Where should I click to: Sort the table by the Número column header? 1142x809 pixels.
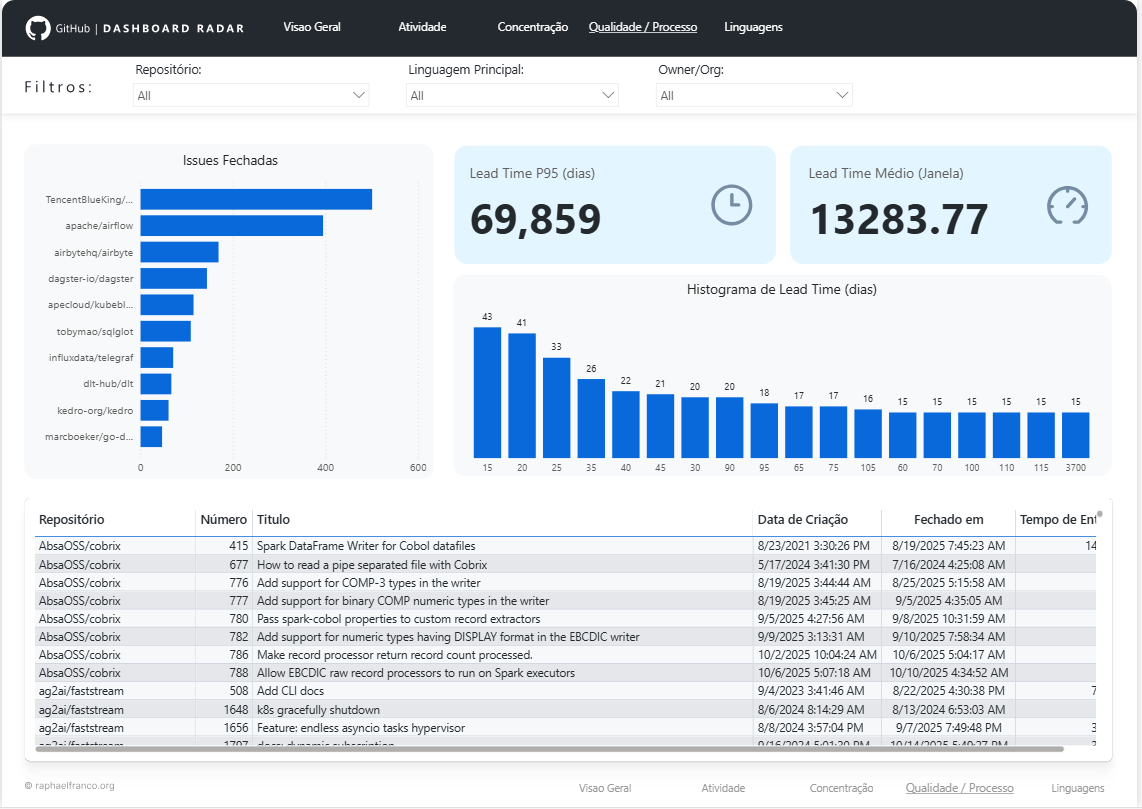pyautogui.click(x=223, y=519)
